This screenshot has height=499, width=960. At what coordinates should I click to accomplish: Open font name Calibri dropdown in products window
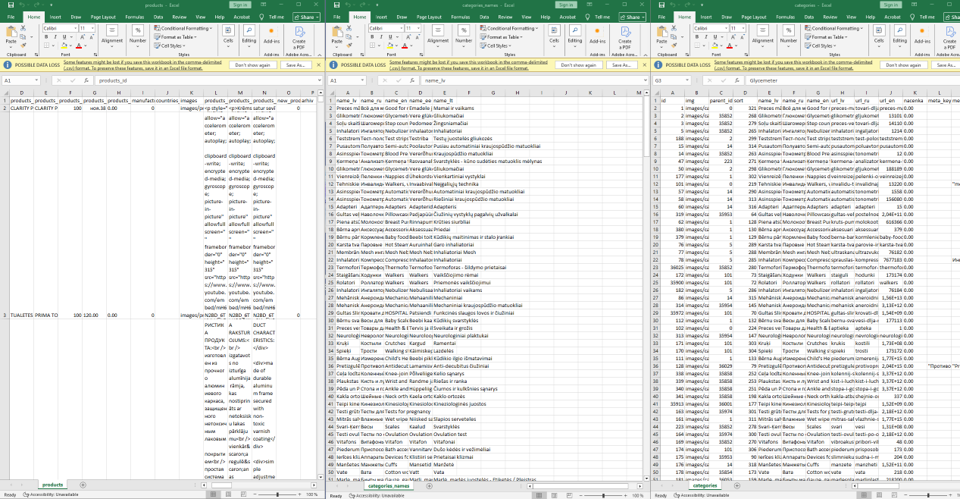tap(74, 28)
